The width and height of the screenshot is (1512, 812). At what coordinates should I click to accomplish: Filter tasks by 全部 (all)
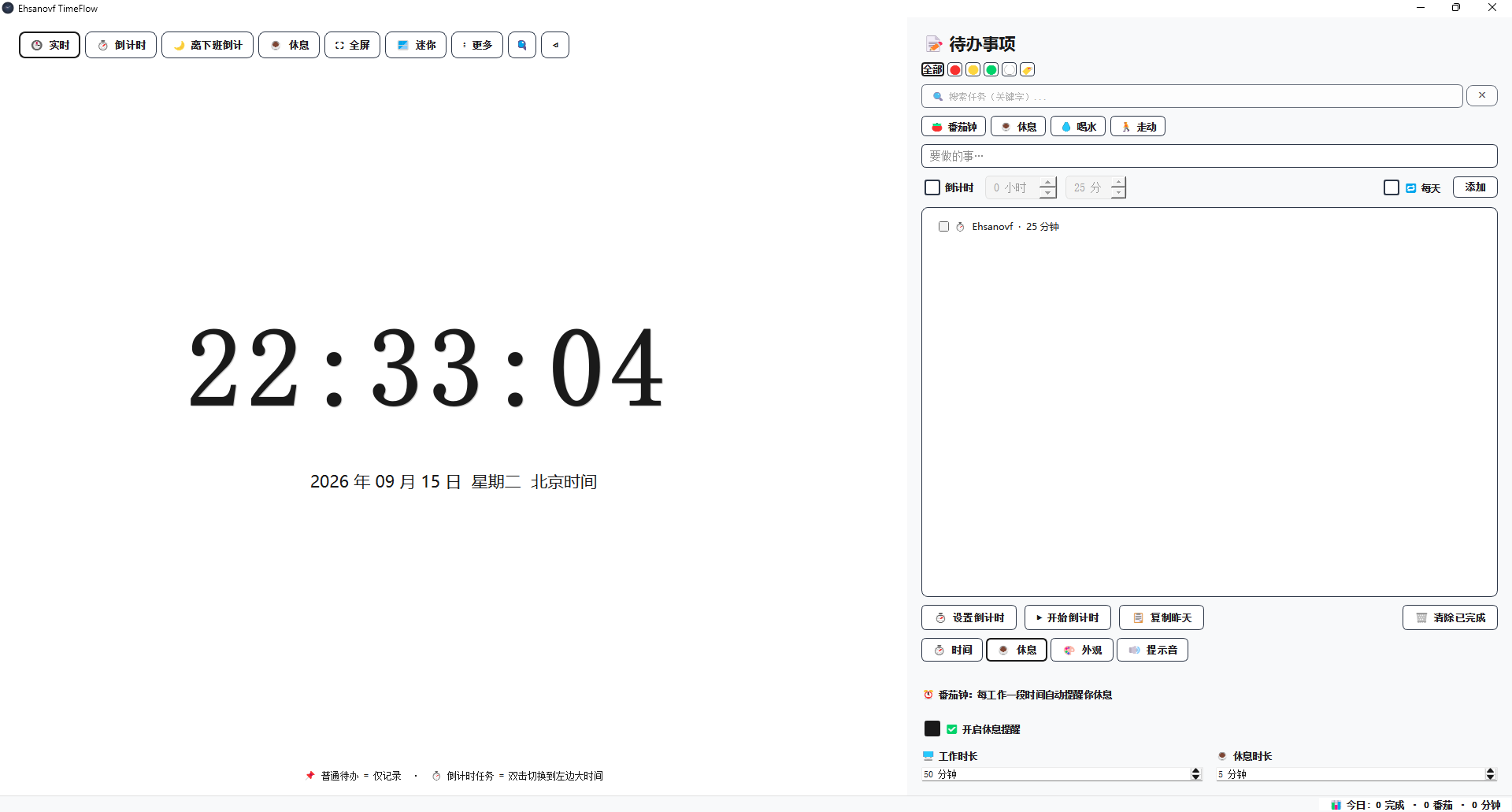coord(932,69)
